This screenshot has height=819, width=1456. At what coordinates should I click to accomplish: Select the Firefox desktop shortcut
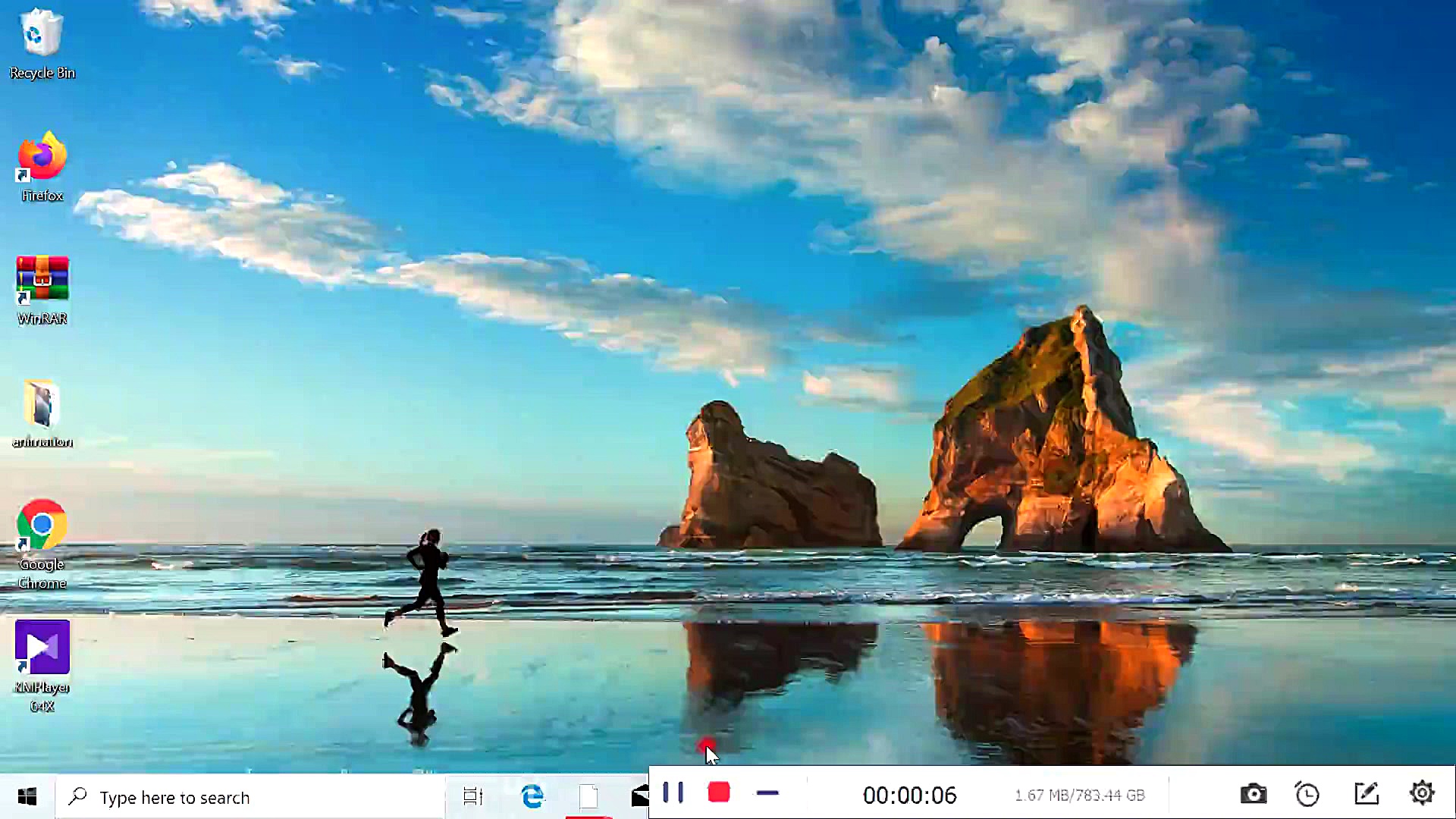[42, 158]
